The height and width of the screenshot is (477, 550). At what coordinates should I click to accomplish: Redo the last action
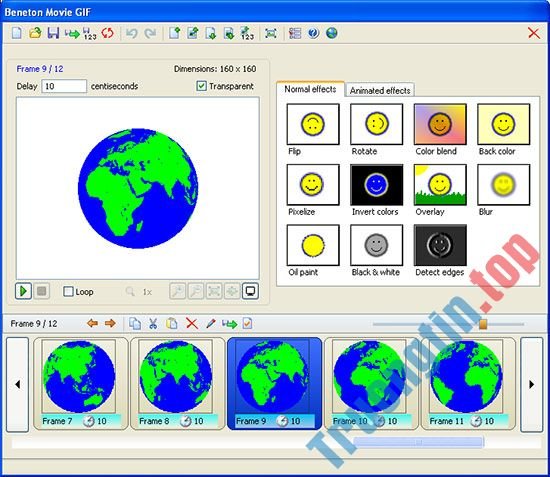(150, 33)
